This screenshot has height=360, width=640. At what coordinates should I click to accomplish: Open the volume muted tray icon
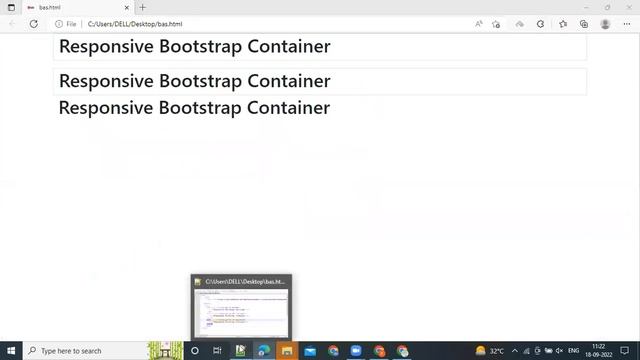tap(560, 351)
